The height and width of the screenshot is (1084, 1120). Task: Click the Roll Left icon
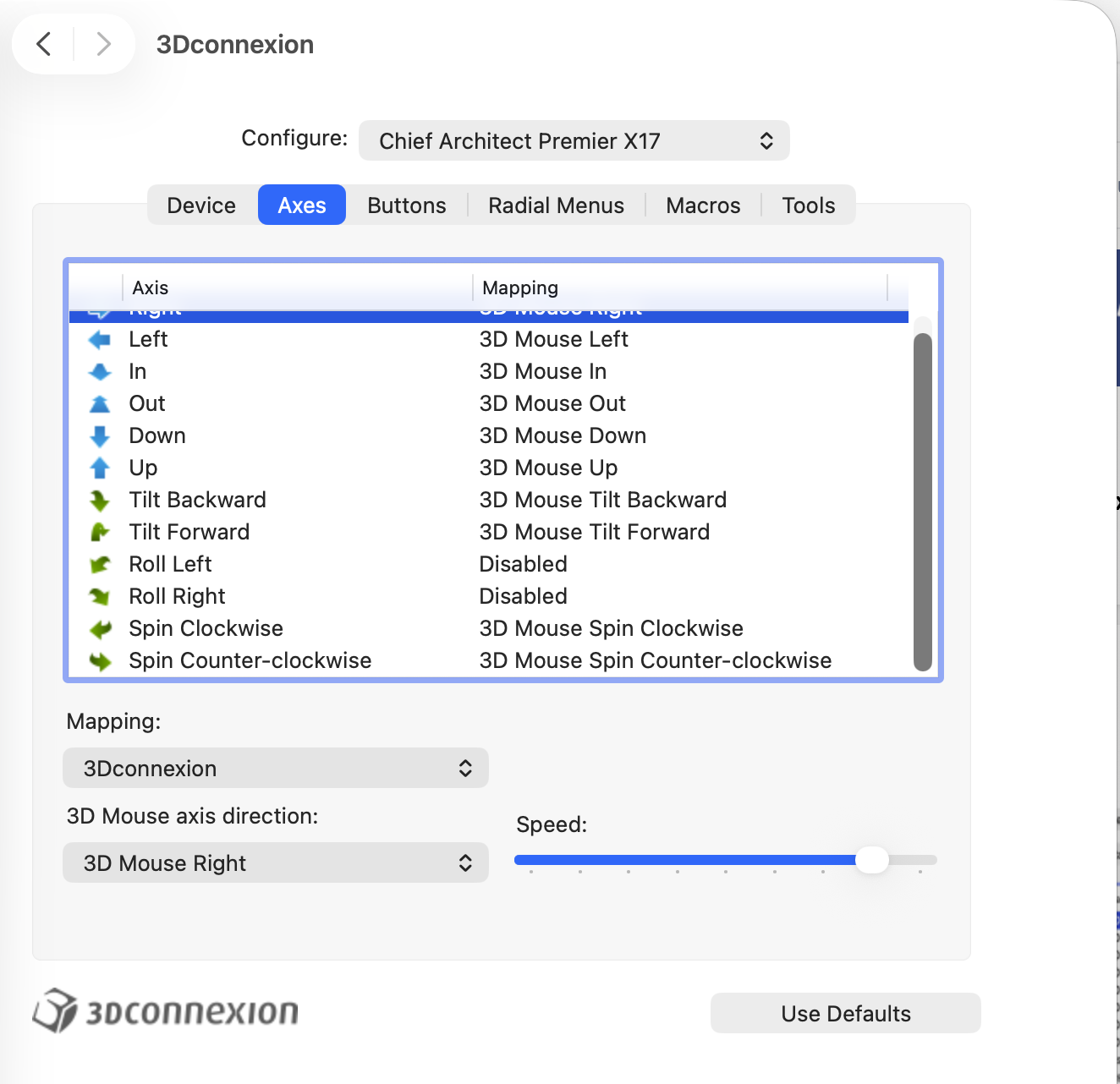pos(100,565)
